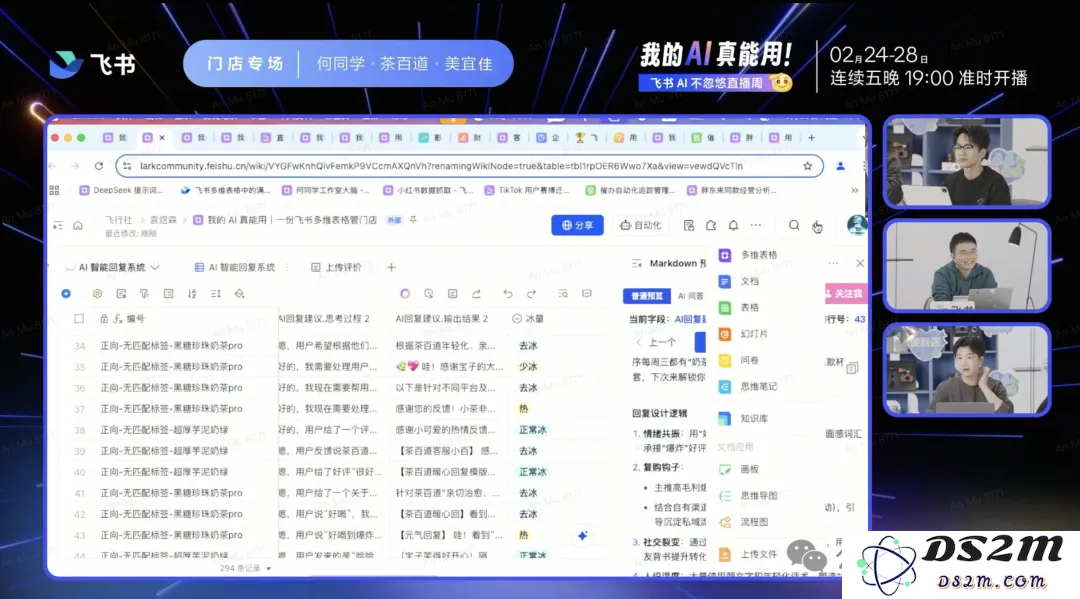Open the notifications bell icon

[x=734, y=225]
